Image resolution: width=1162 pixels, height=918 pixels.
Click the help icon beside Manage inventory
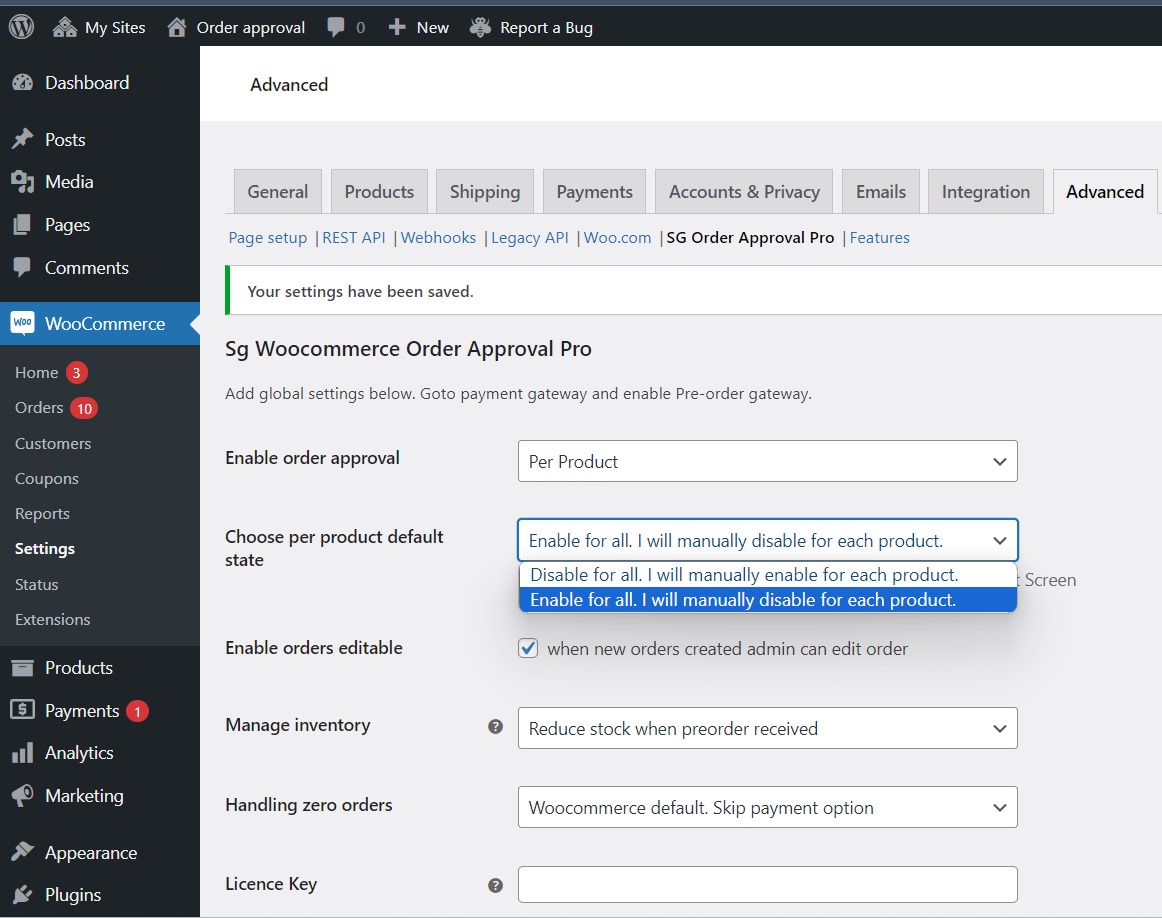point(495,727)
